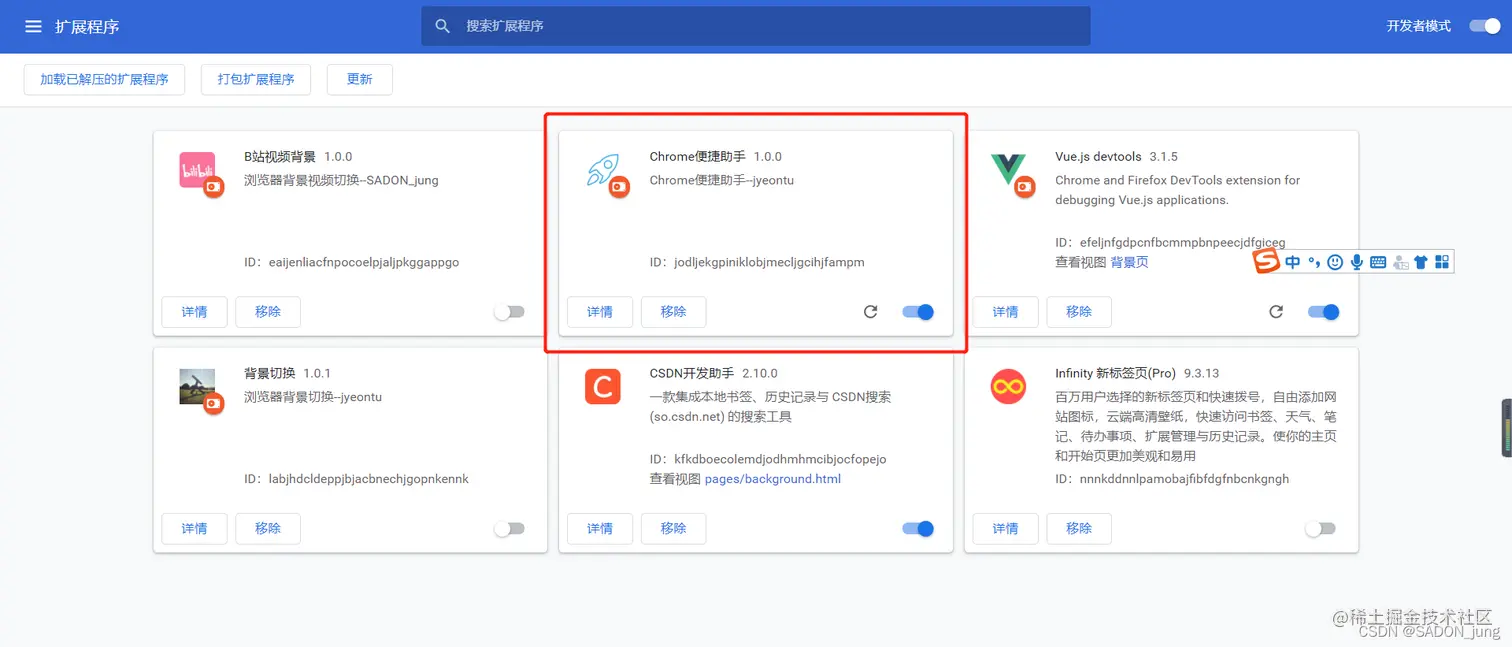Screen dimensions: 1512x647
Task: Disable the Vue.js devtools extension toggle
Action: click(x=1323, y=312)
